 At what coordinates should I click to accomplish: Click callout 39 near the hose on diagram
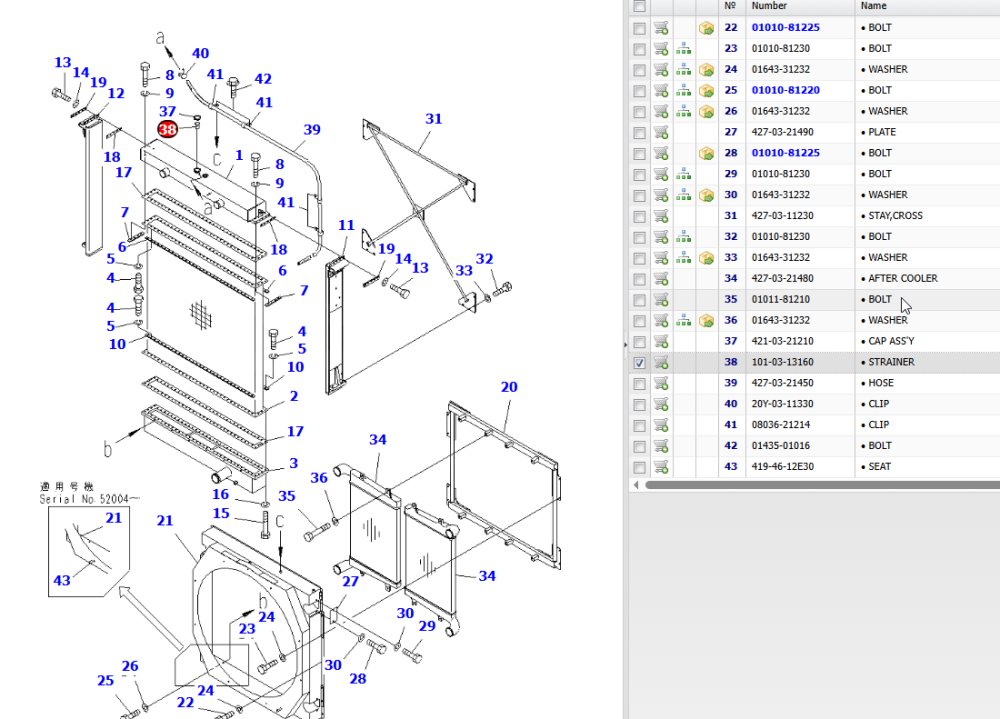[x=312, y=130]
